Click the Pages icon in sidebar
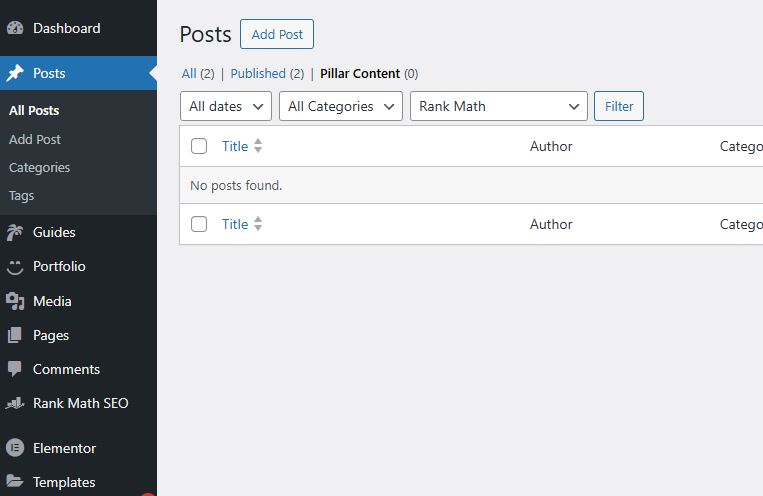 (x=15, y=335)
